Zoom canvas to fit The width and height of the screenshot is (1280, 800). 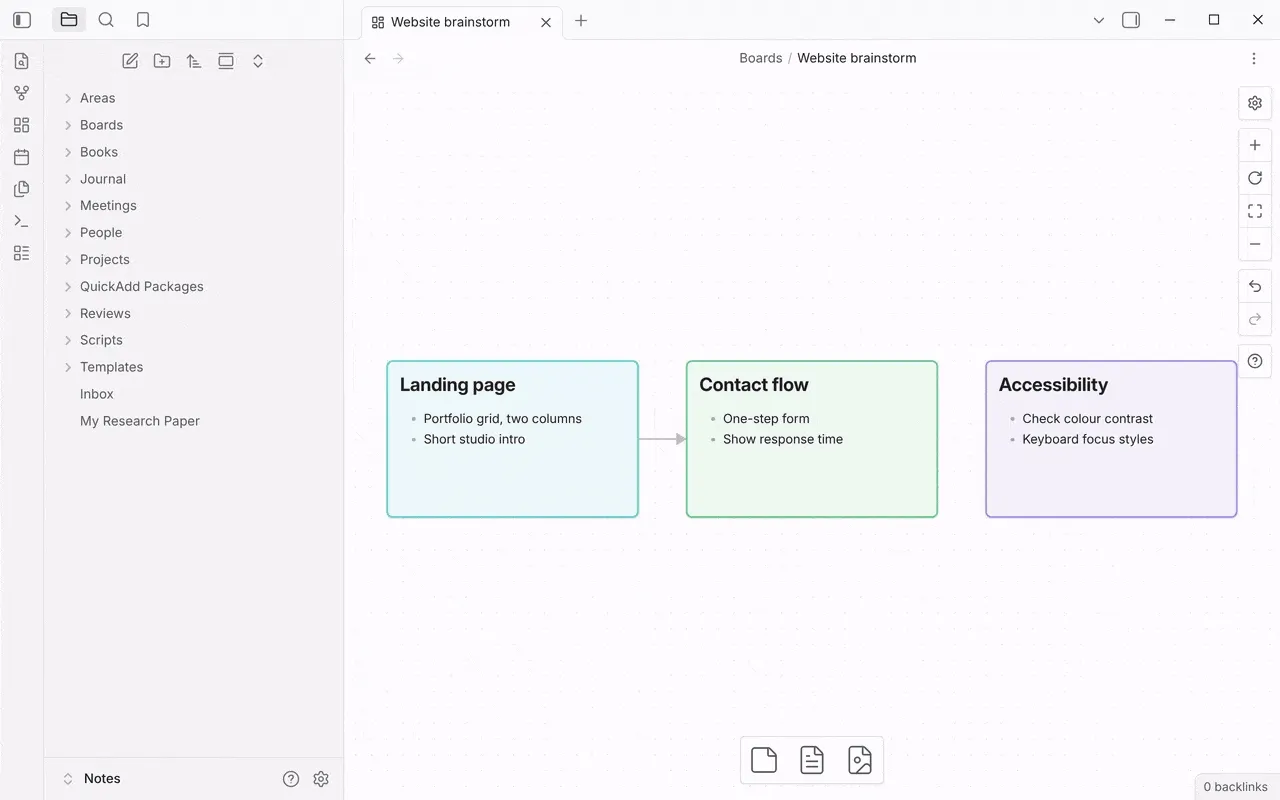click(x=1255, y=211)
